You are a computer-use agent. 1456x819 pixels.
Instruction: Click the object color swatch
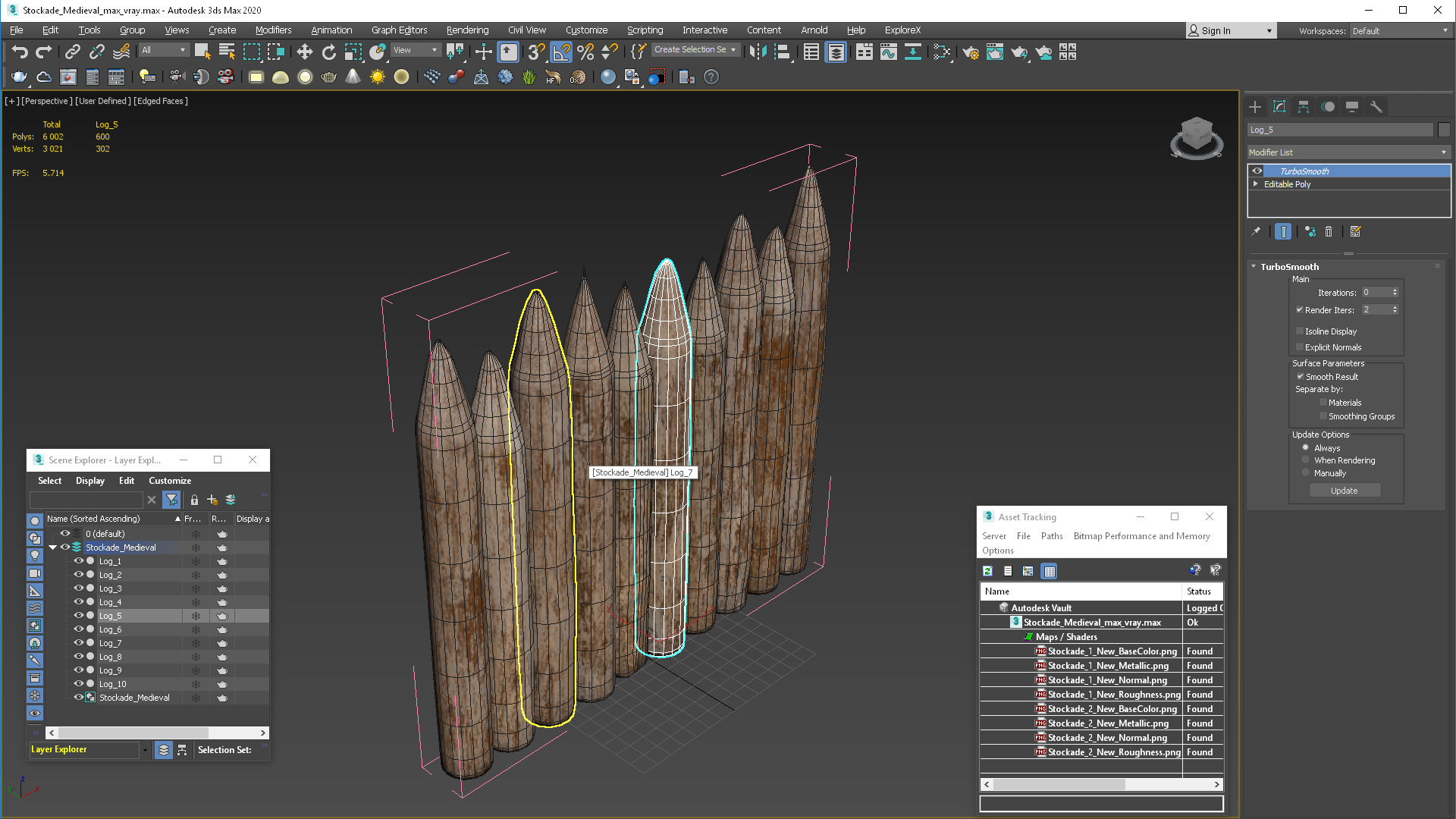click(1444, 130)
